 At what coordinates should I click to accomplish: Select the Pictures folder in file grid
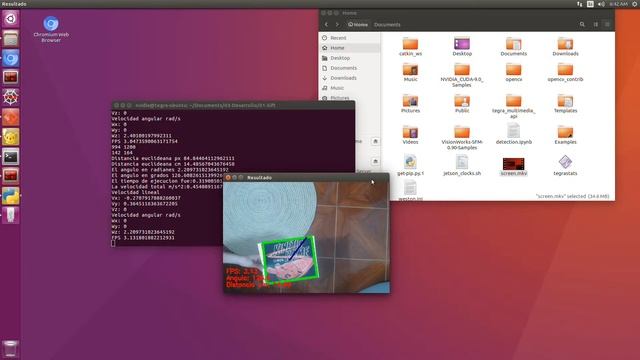[x=410, y=104]
